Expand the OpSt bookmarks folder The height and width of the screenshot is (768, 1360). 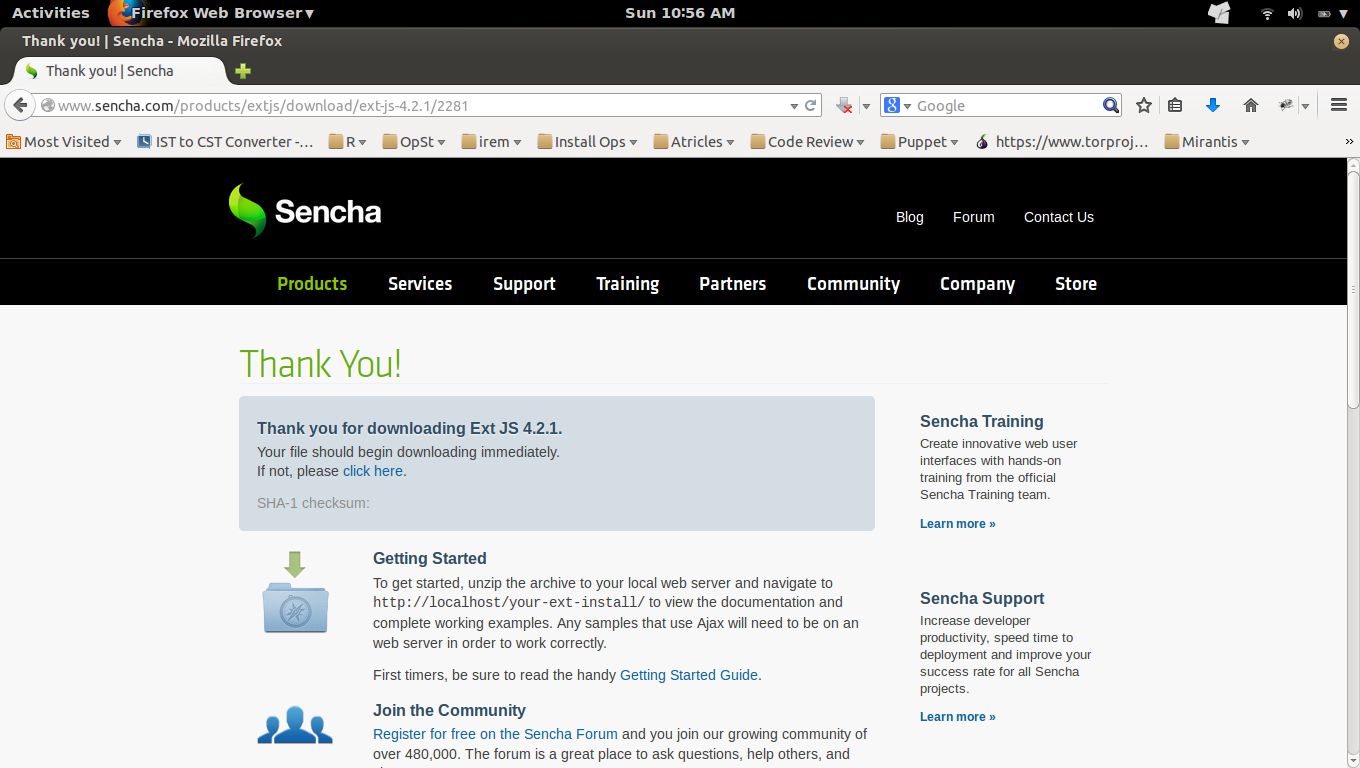[x=414, y=142]
